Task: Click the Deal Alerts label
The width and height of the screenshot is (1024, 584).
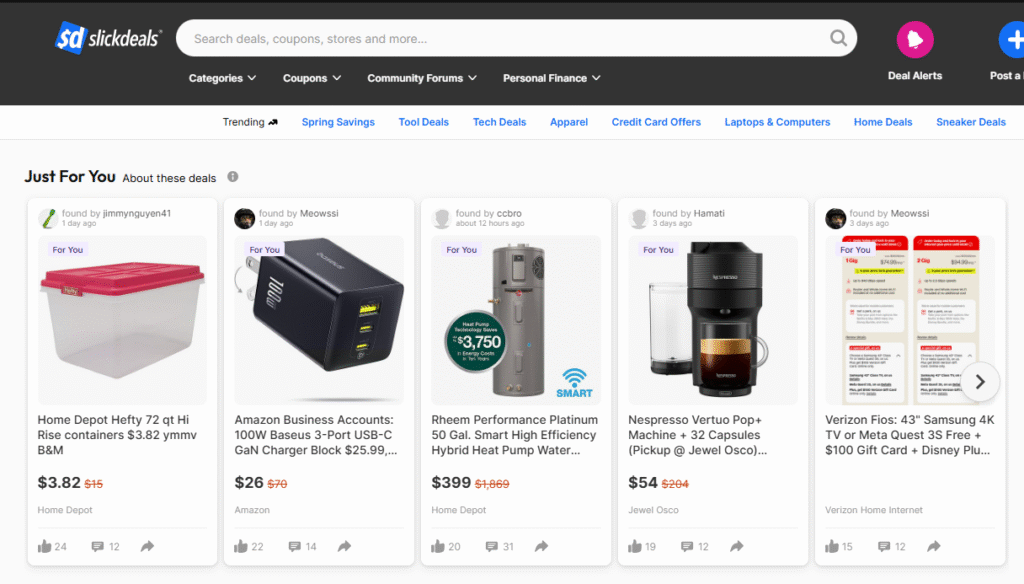Action: (915, 76)
